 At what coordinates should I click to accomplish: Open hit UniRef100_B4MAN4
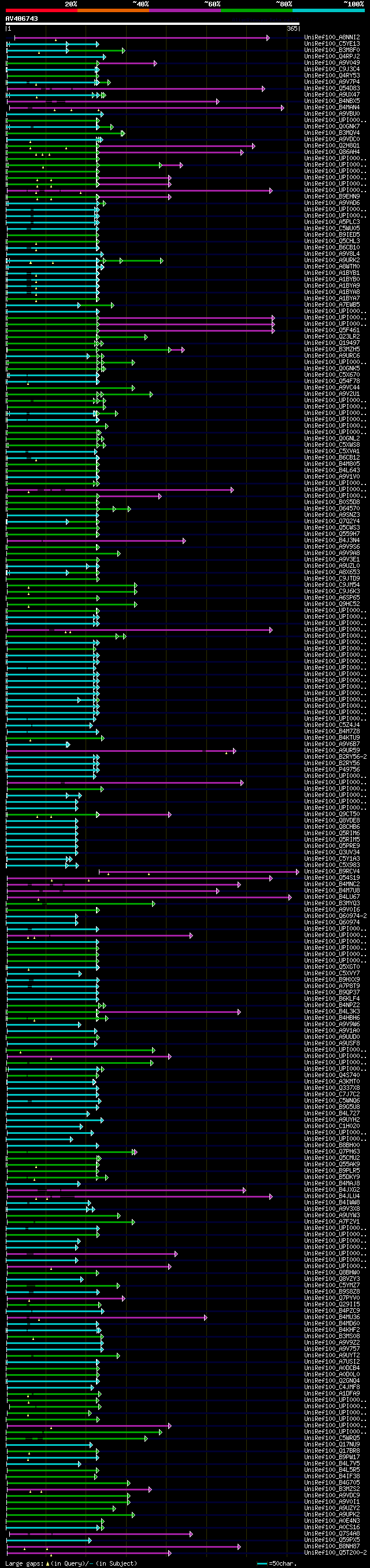coord(332,108)
